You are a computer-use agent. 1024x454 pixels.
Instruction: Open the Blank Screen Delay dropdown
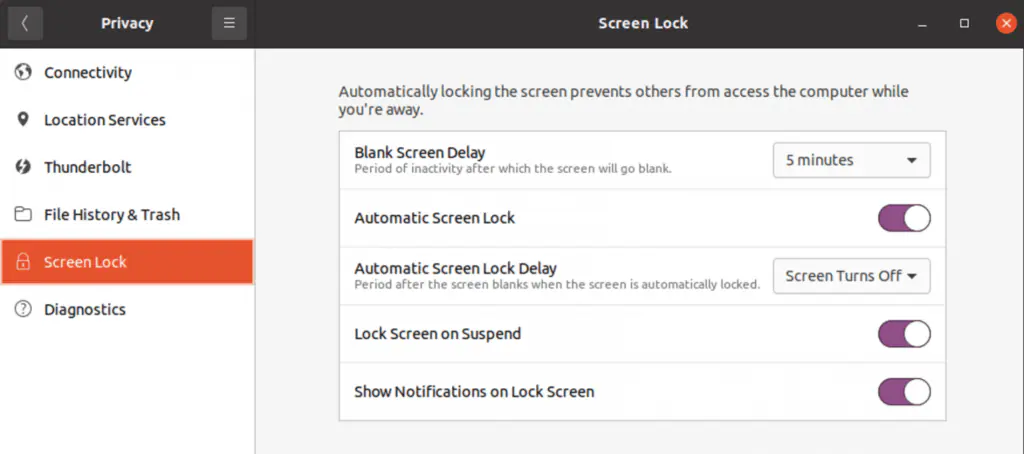tap(851, 160)
